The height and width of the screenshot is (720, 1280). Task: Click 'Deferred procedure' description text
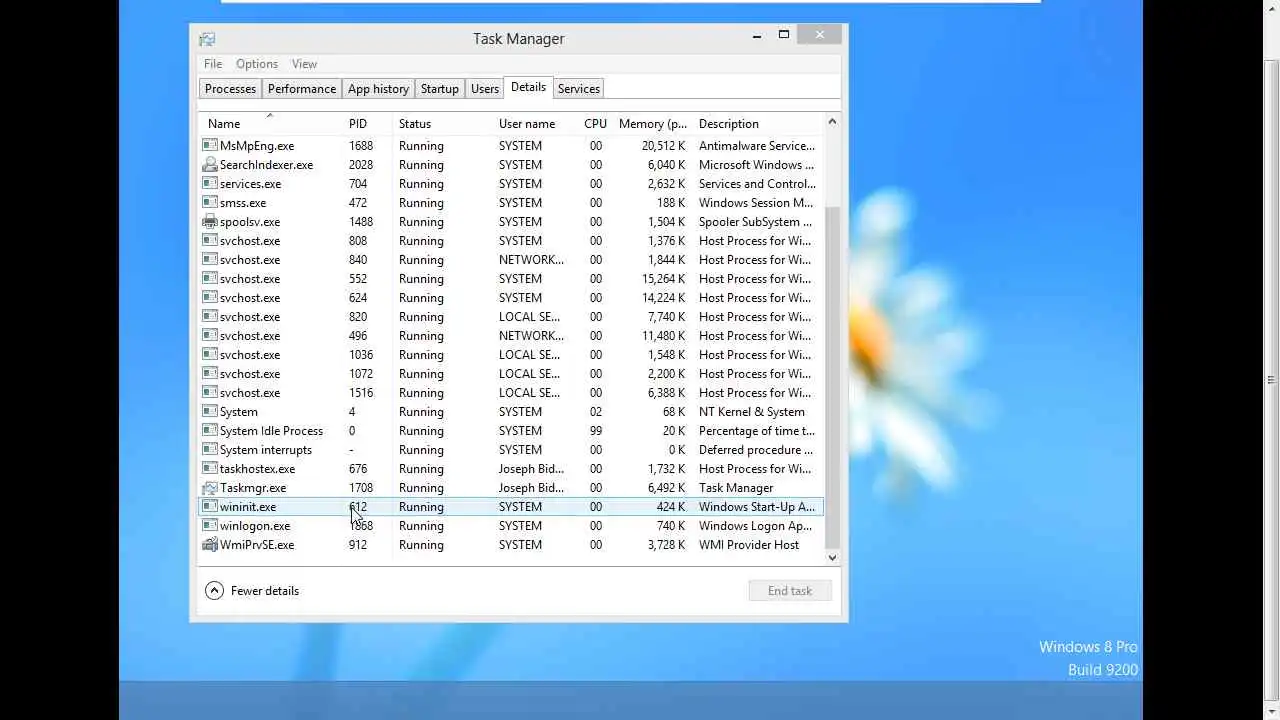(x=756, y=449)
